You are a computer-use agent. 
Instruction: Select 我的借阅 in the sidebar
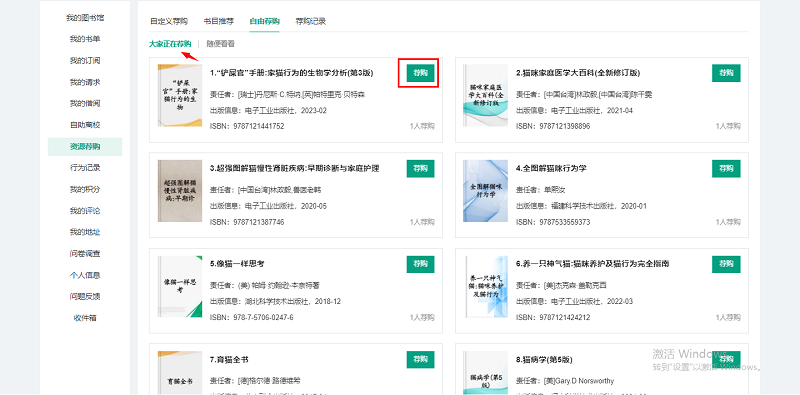[85, 104]
